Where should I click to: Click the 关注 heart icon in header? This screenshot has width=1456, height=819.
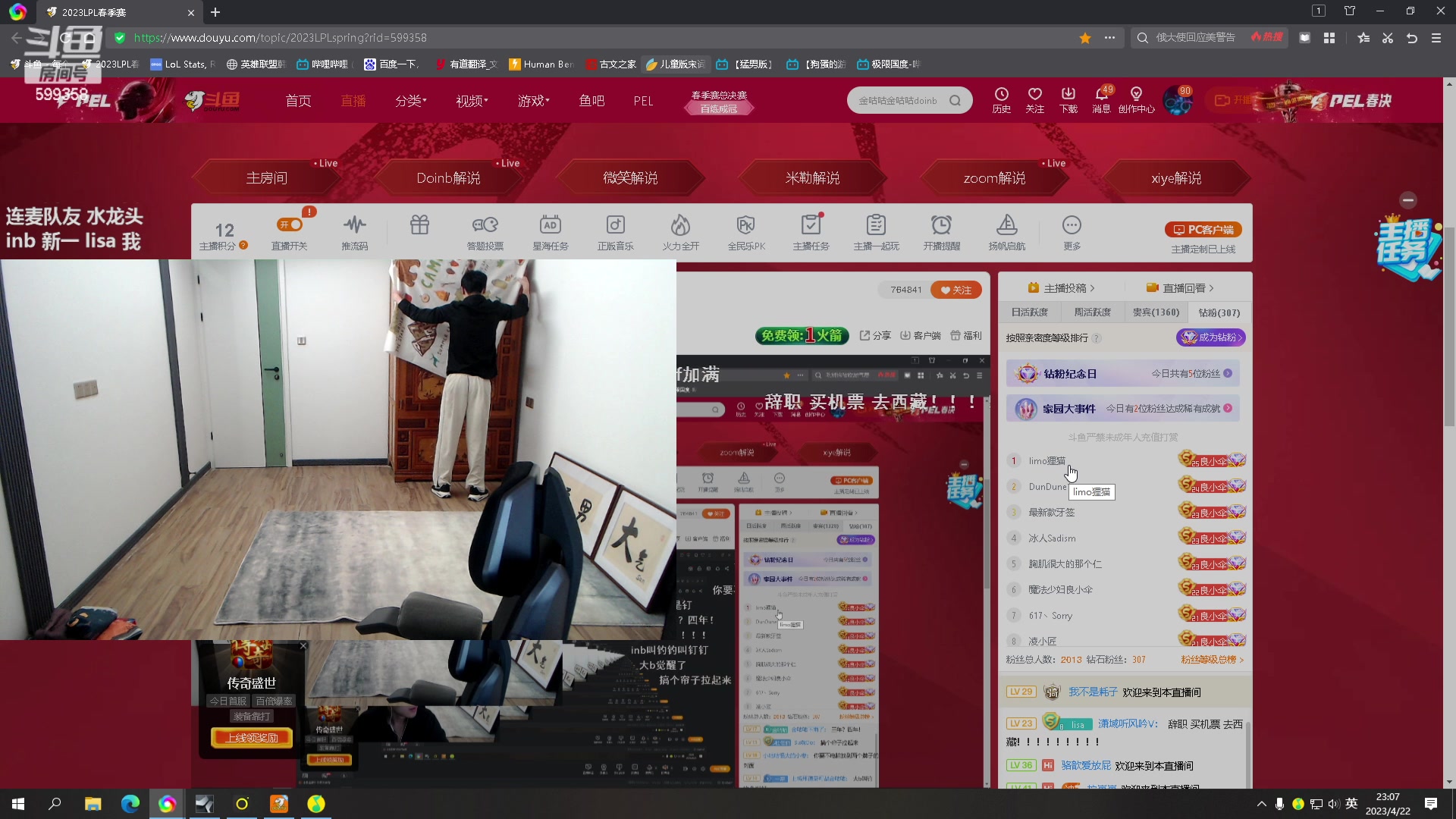click(1034, 99)
